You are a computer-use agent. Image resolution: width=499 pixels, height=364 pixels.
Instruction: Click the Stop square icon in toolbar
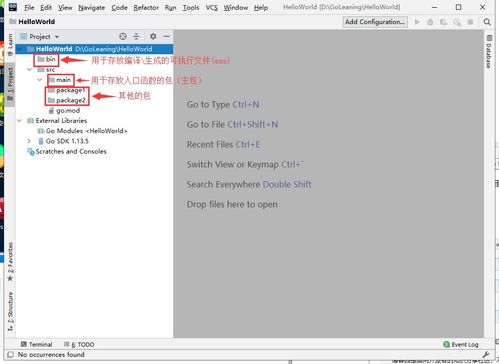(470, 22)
